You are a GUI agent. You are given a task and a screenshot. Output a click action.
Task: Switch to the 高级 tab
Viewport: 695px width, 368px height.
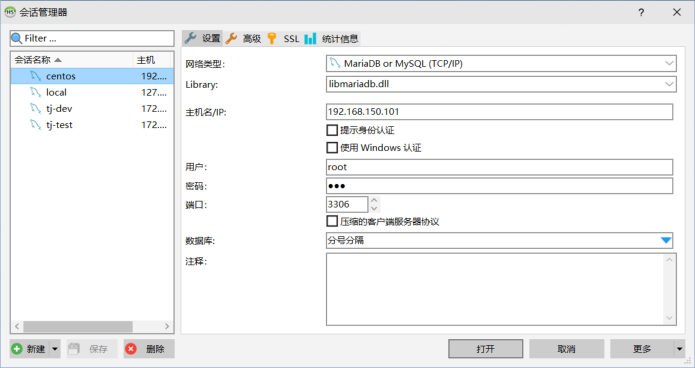tap(243, 39)
